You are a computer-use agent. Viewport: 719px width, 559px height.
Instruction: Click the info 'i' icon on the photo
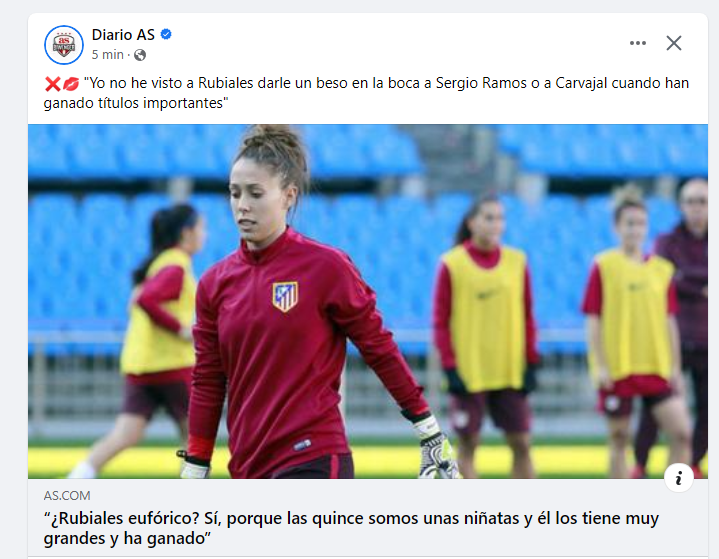(679, 478)
